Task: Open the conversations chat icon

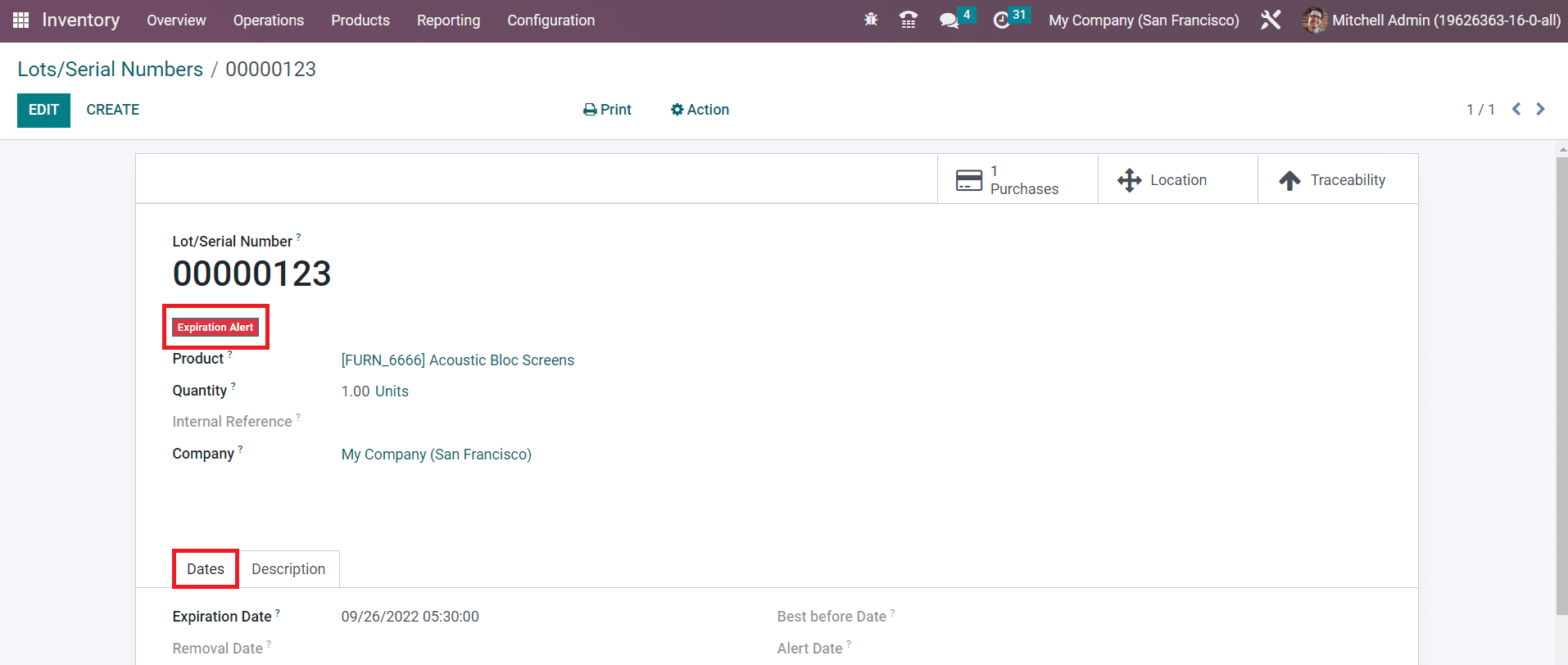Action: click(x=949, y=20)
